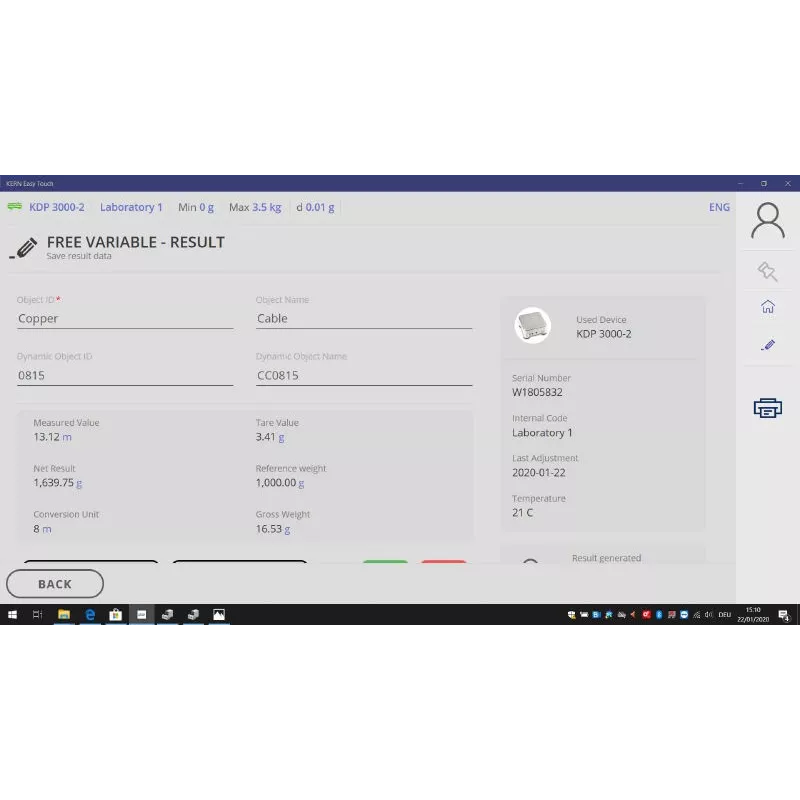Select the Dynamic Object ID field 0815
The width and height of the screenshot is (800, 800).
click(125, 376)
